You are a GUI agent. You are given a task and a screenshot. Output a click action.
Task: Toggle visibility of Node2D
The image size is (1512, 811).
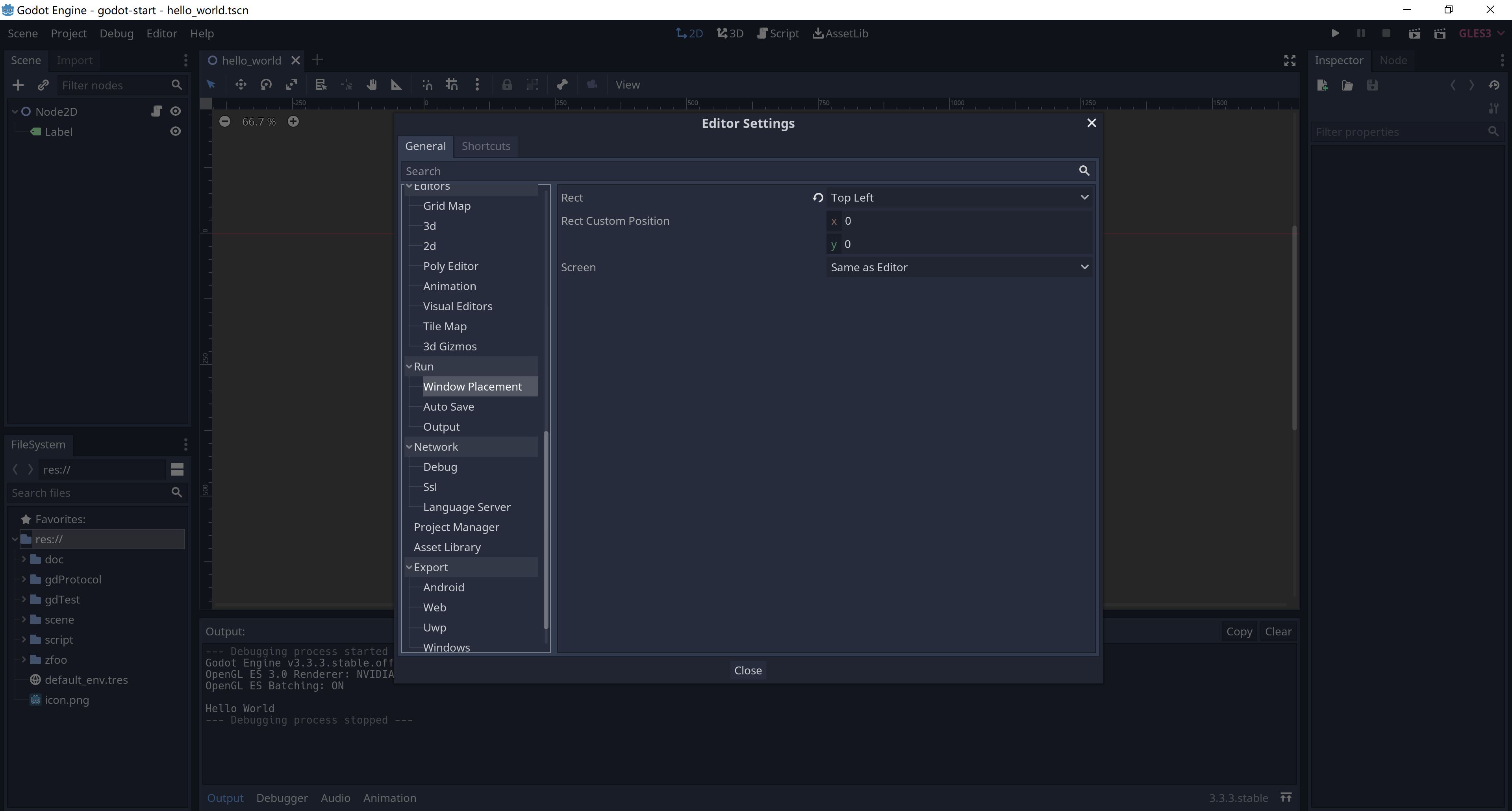176,111
